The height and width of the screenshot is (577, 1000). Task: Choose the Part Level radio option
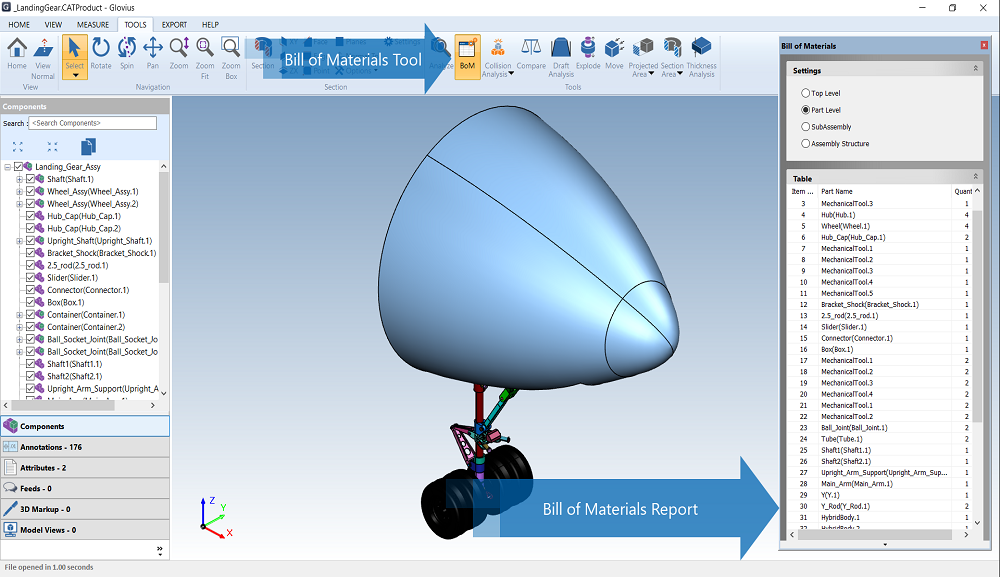[805, 110]
